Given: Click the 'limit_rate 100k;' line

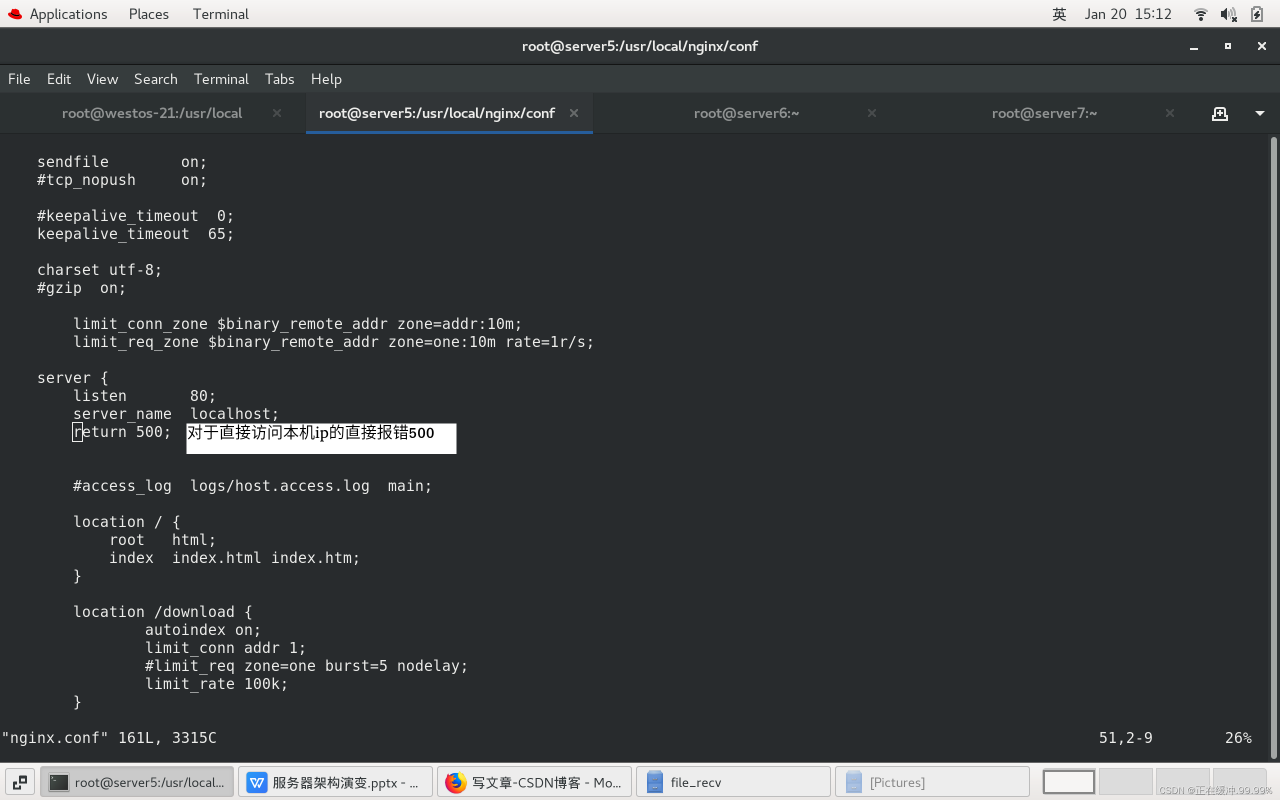Looking at the screenshot, I should (x=217, y=684).
